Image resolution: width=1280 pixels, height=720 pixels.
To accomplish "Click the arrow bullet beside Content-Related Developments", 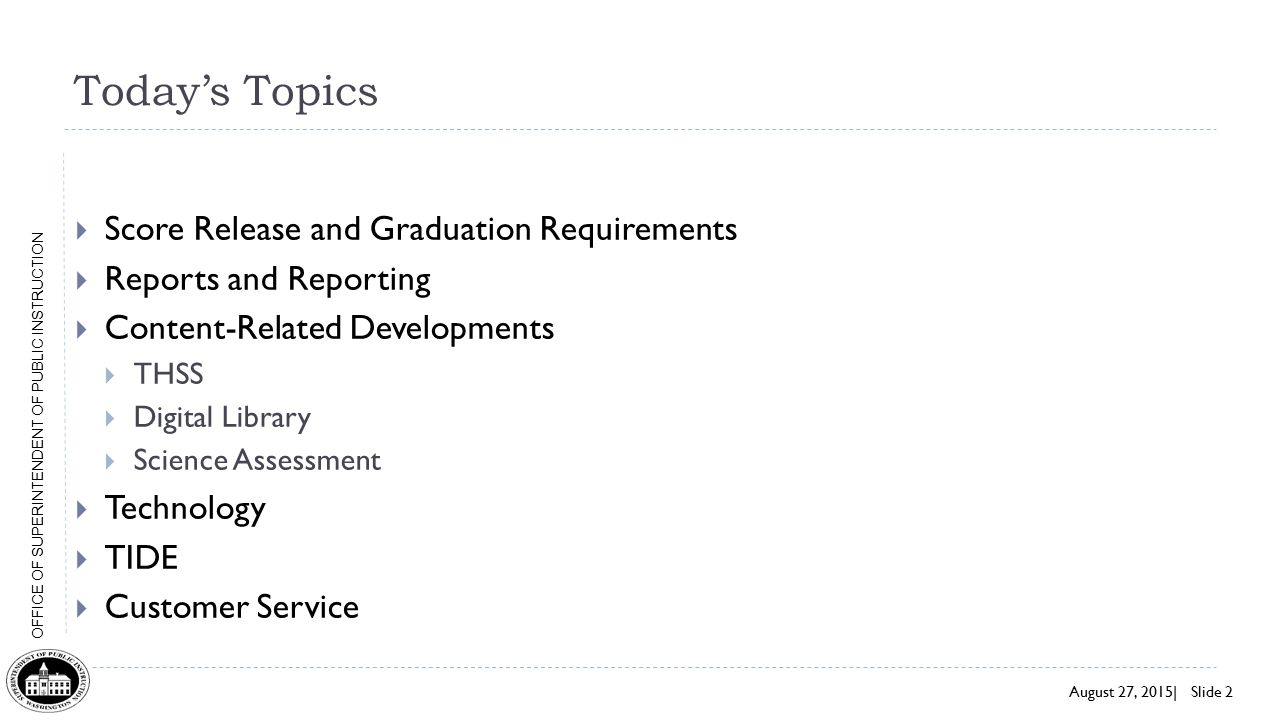I will 83,329.
